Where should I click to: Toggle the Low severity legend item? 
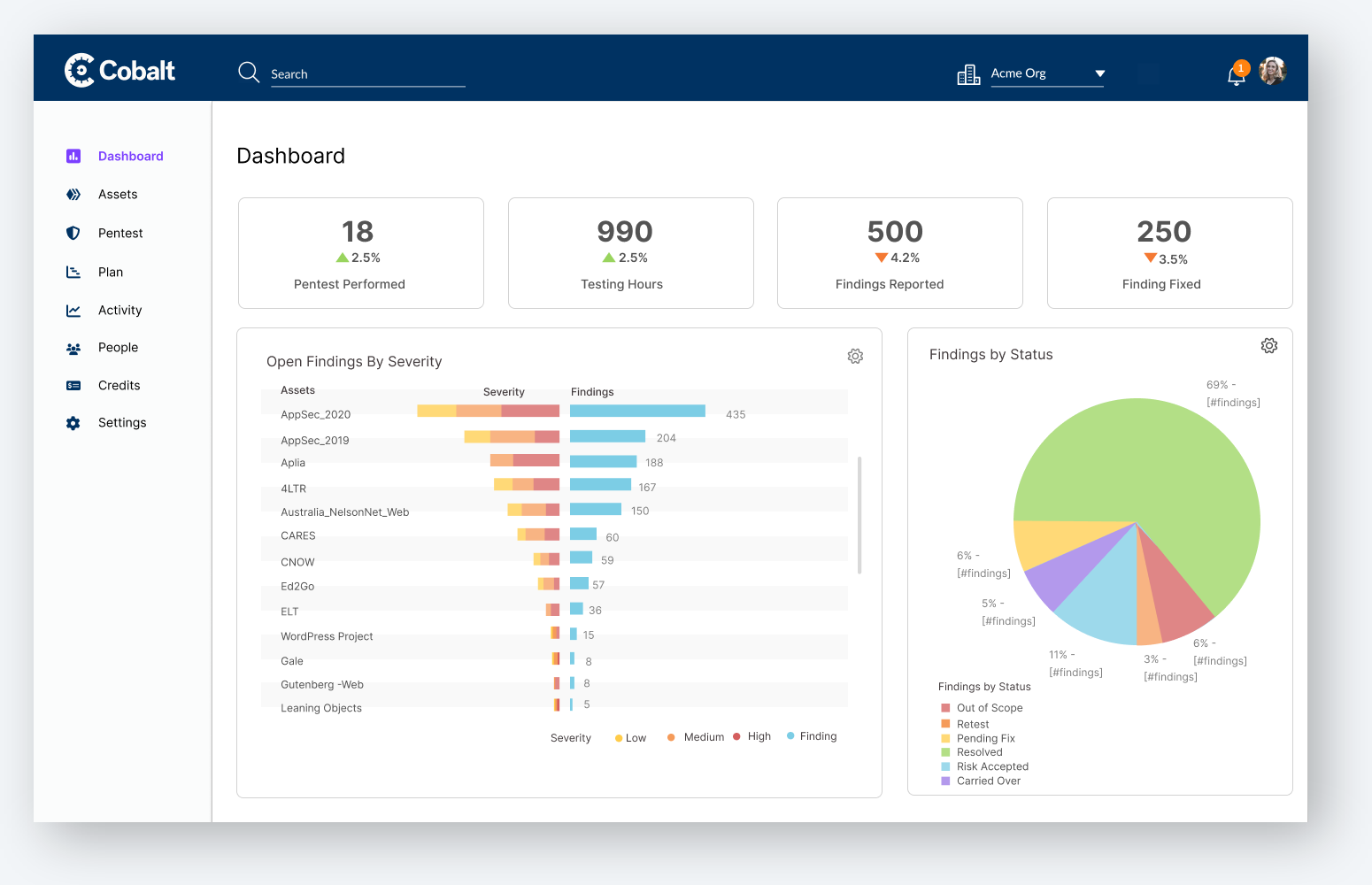pos(630,738)
